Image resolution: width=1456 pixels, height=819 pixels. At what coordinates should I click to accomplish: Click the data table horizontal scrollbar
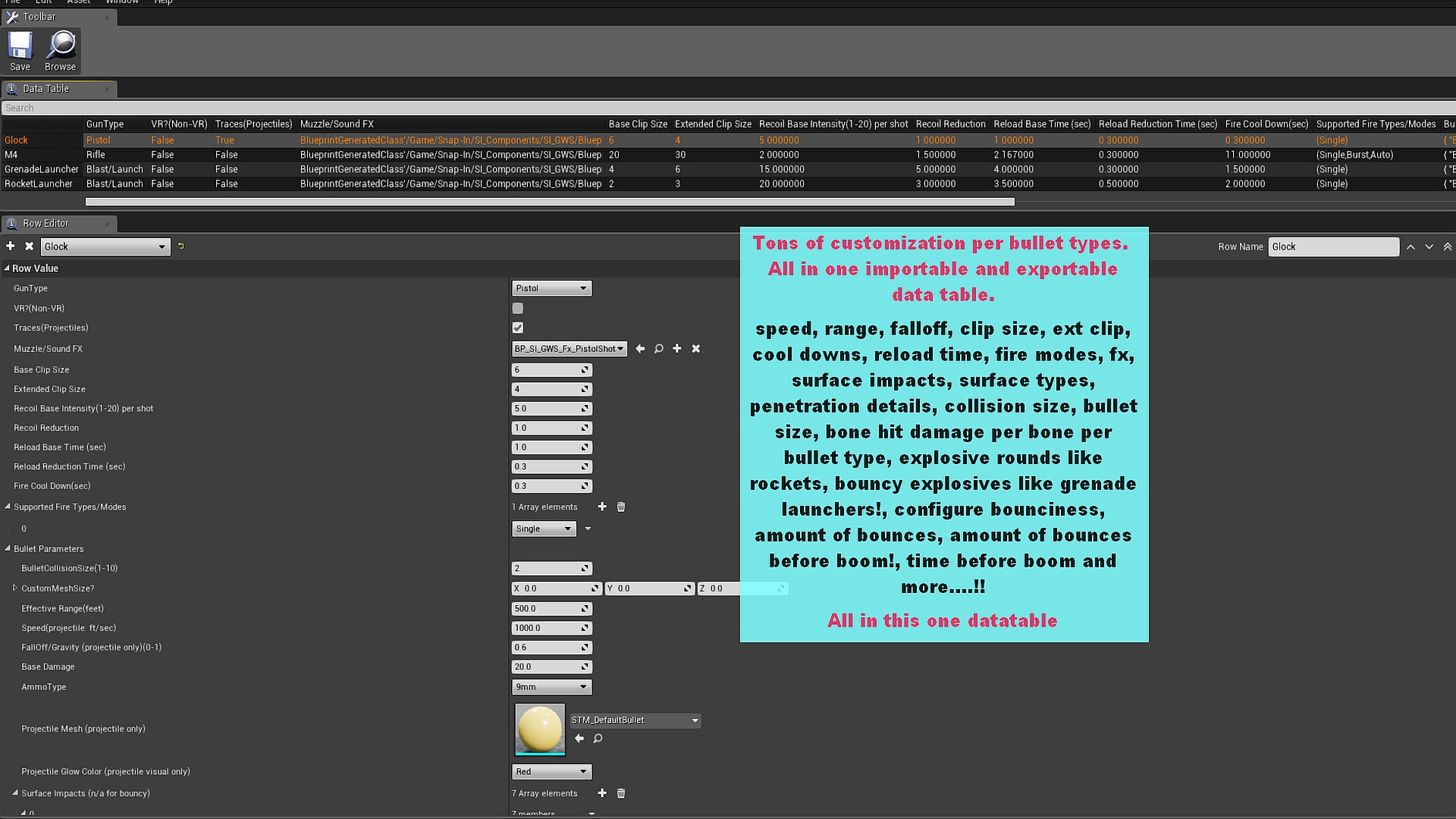click(550, 202)
